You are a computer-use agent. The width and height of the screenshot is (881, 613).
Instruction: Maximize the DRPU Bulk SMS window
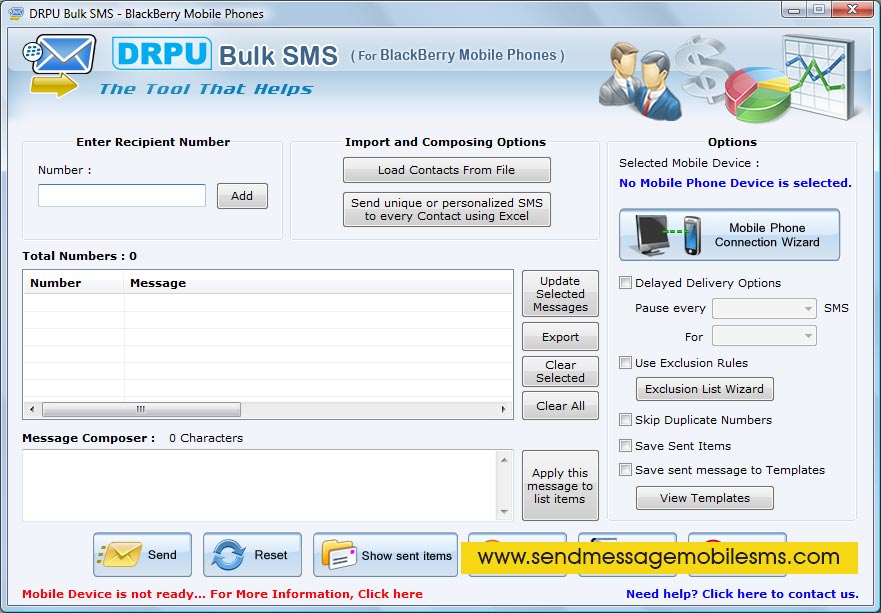(819, 10)
